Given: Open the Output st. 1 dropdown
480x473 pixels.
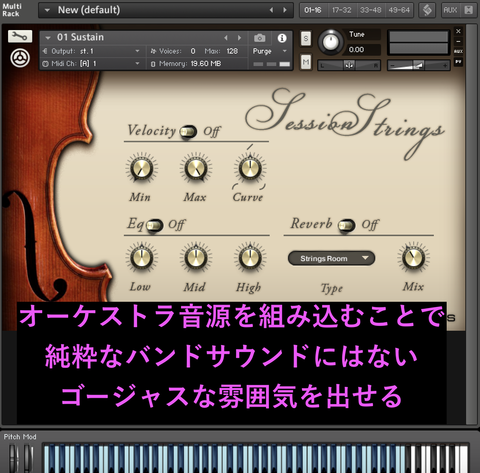Looking at the screenshot, I should click(x=137, y=51).
